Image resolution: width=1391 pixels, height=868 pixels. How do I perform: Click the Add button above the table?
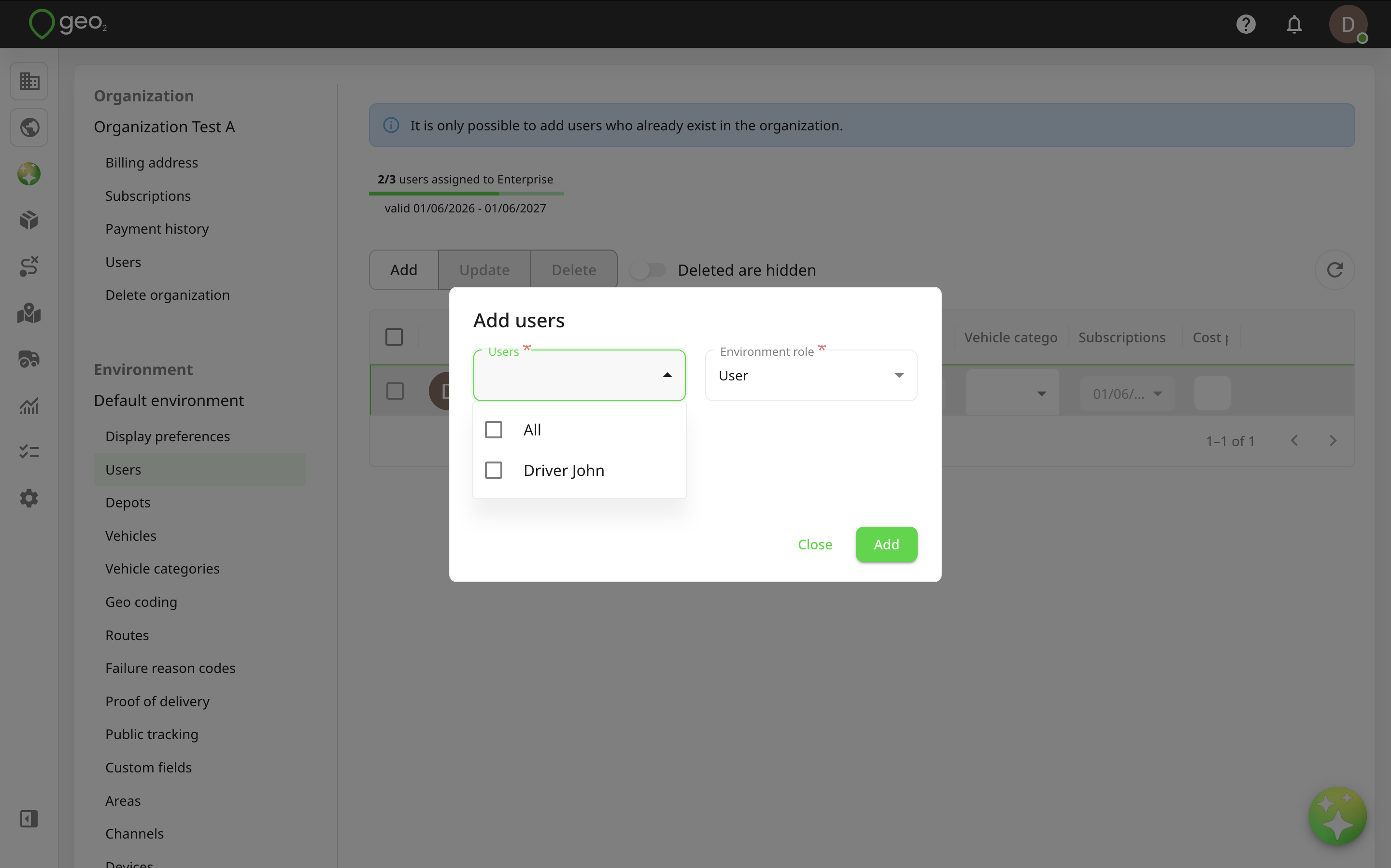tap(404, 270)
